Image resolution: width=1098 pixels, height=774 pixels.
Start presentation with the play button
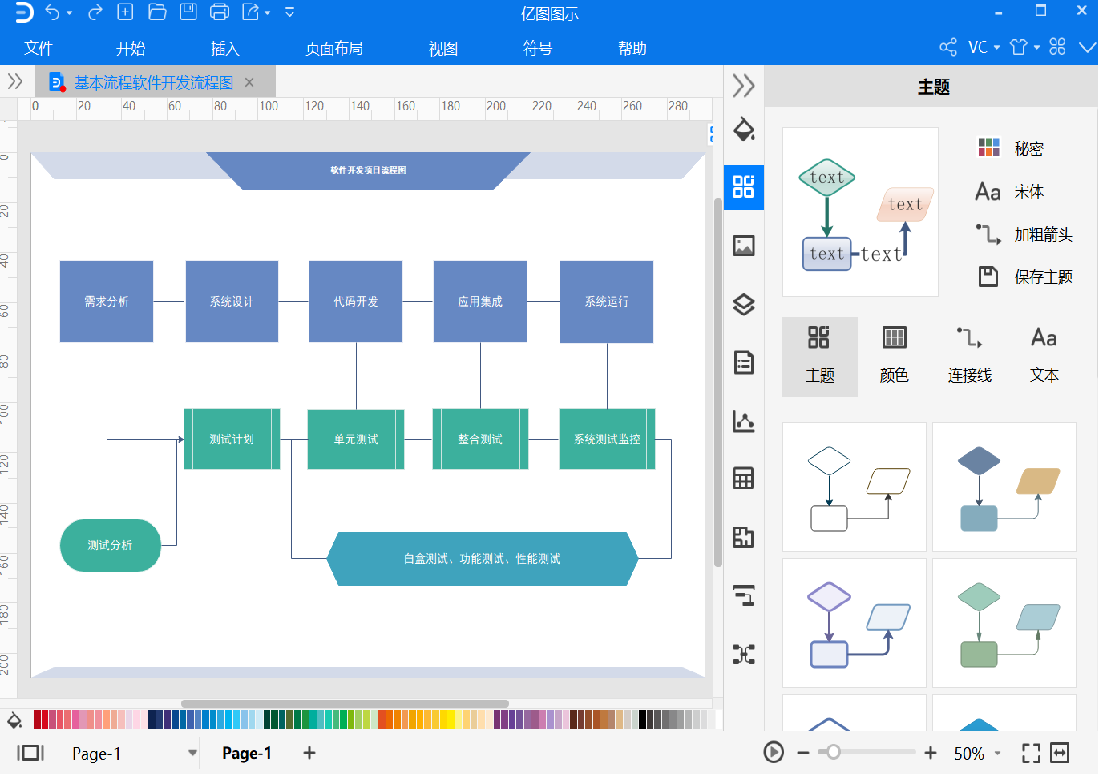click(x=774, y=753)
